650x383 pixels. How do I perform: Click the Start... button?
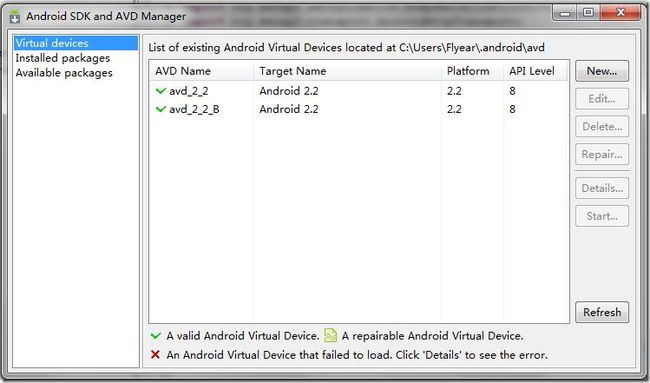click(602, 216)
